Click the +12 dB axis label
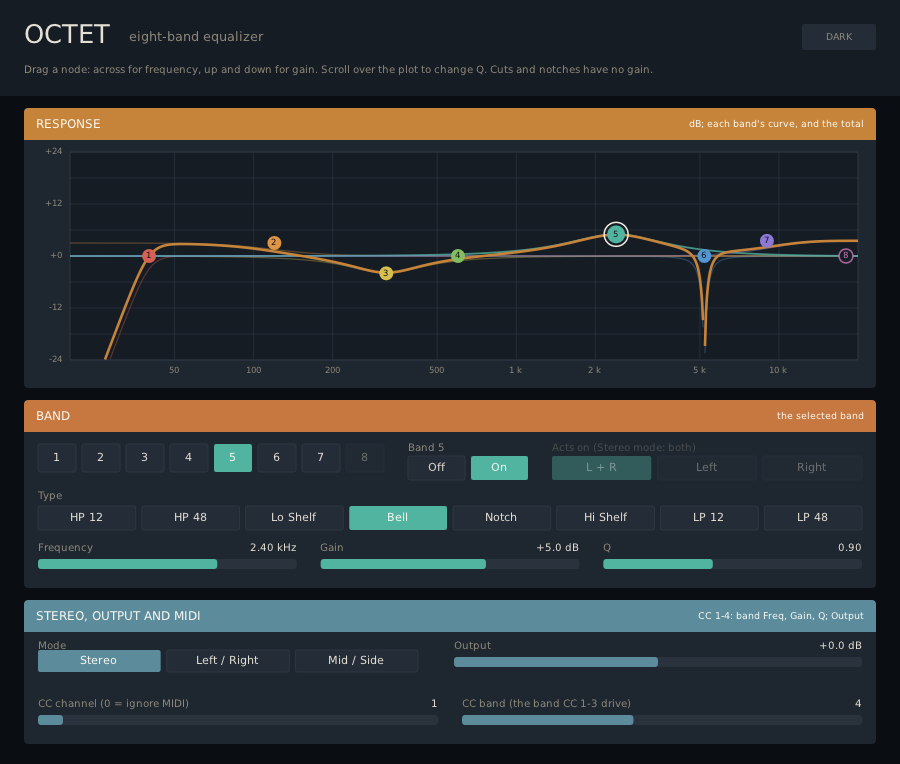The image size is (900, 764). pos(54,203)
